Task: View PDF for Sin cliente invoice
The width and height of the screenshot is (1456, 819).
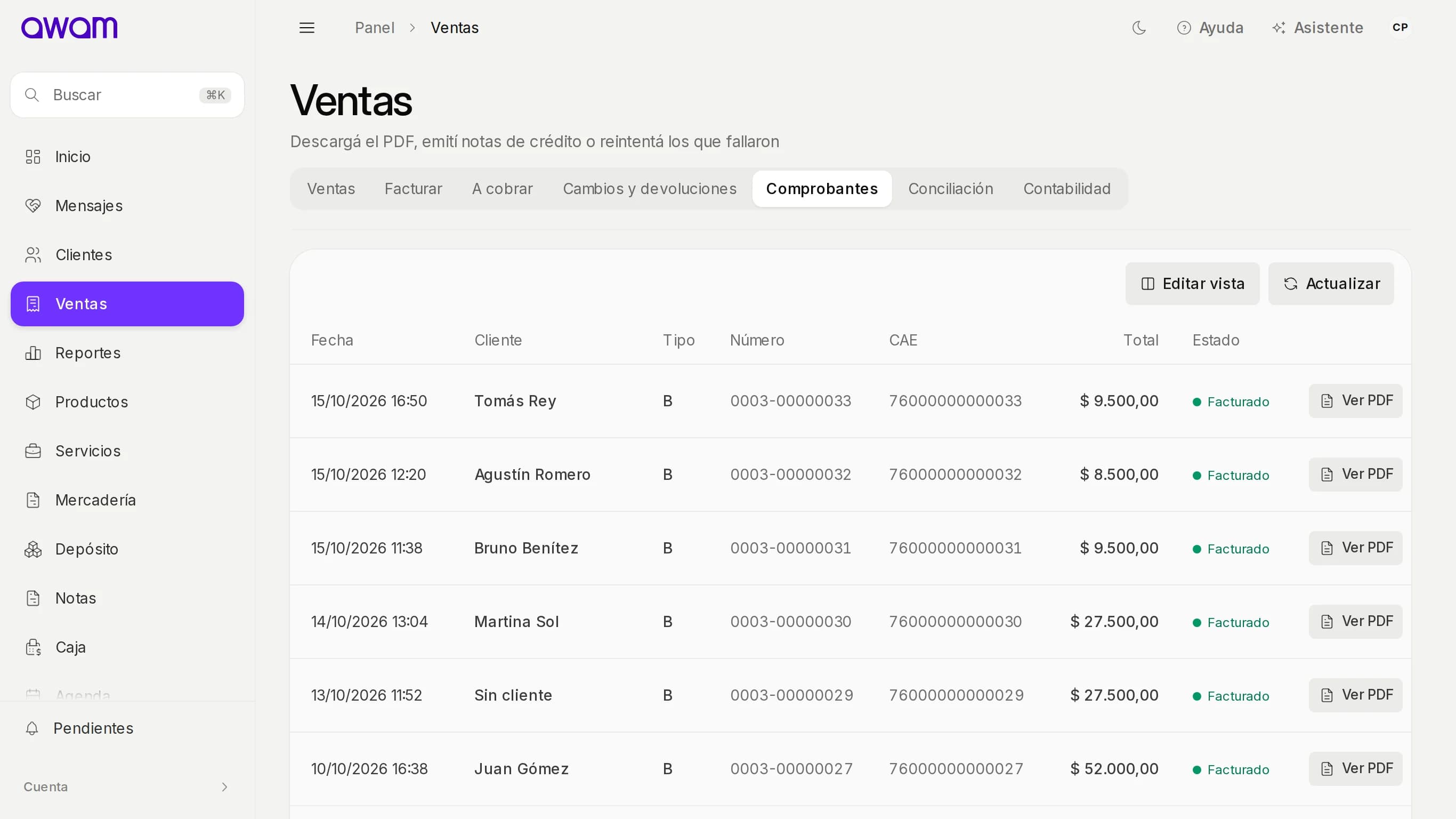Action: (1355, 695)
